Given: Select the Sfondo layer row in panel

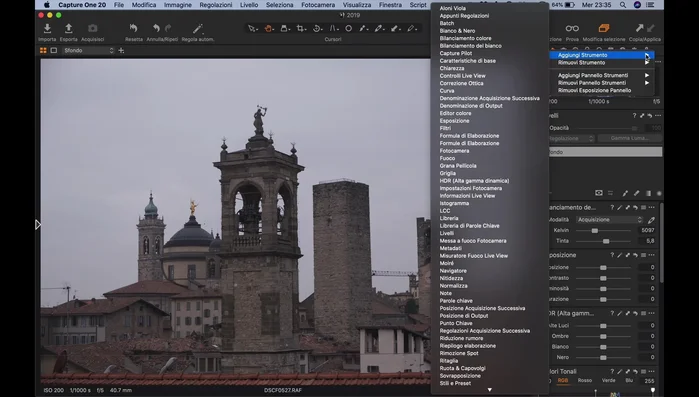Looking at the screenshot, I should [605, 152].
